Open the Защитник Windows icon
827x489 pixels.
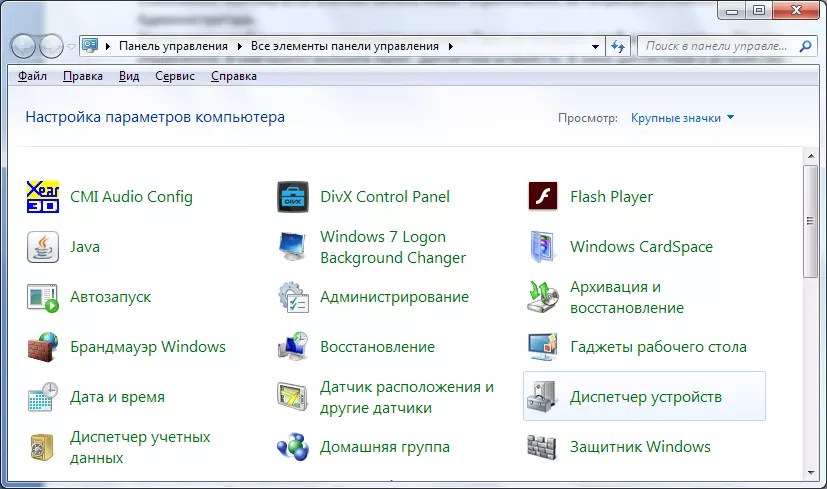click(542, 447)
